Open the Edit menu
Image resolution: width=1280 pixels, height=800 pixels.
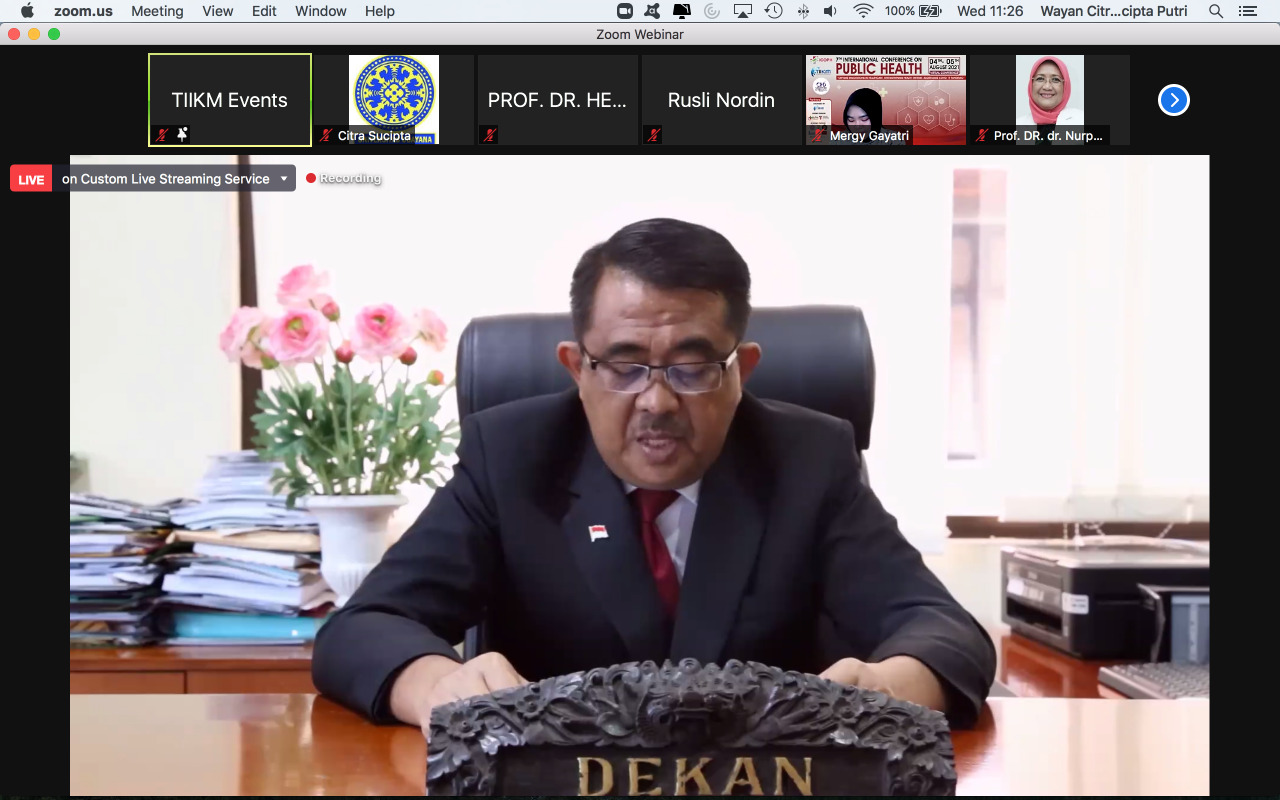click(x=264, y=11)
